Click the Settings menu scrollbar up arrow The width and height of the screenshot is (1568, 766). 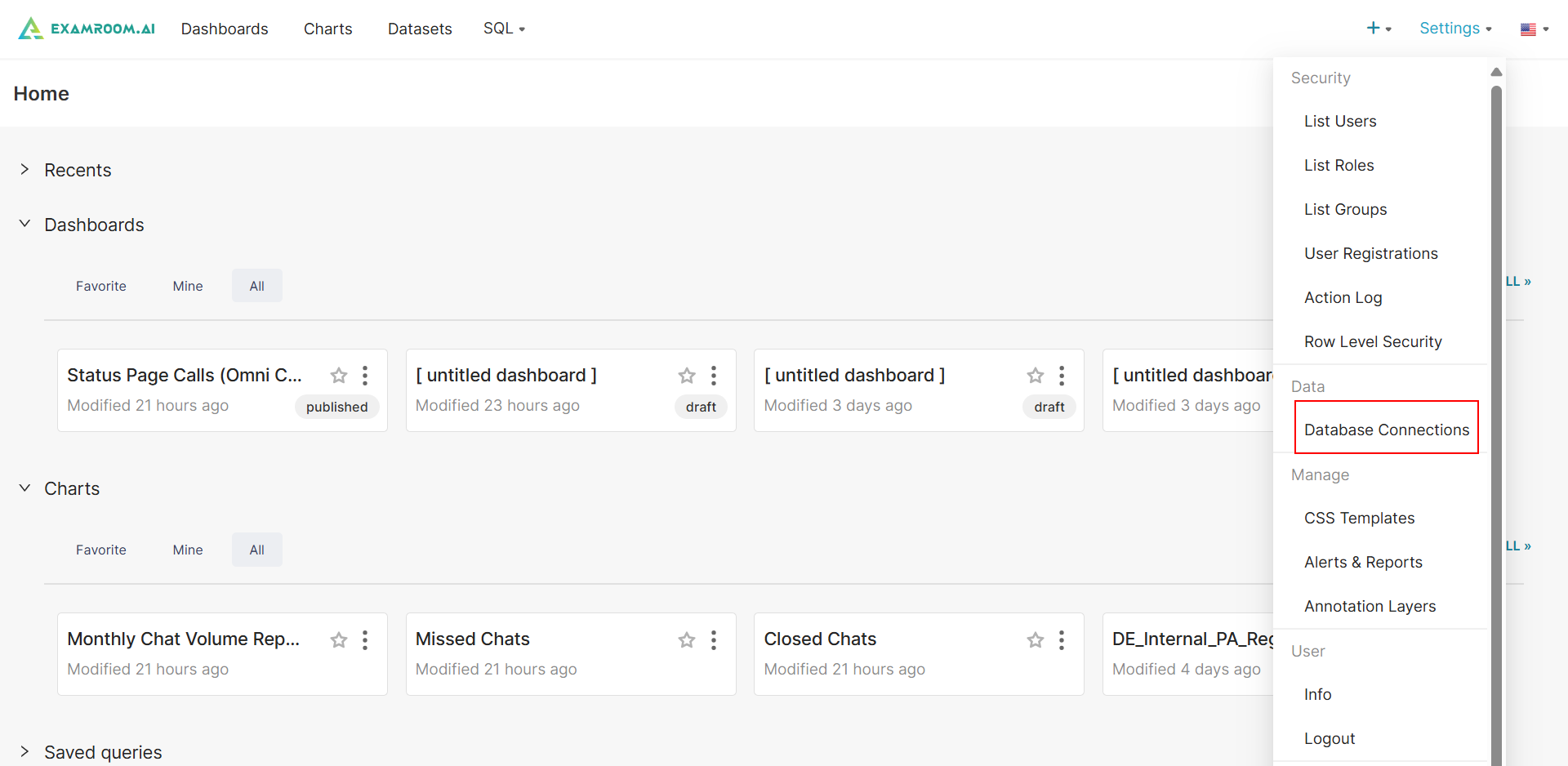[1496, 73]
